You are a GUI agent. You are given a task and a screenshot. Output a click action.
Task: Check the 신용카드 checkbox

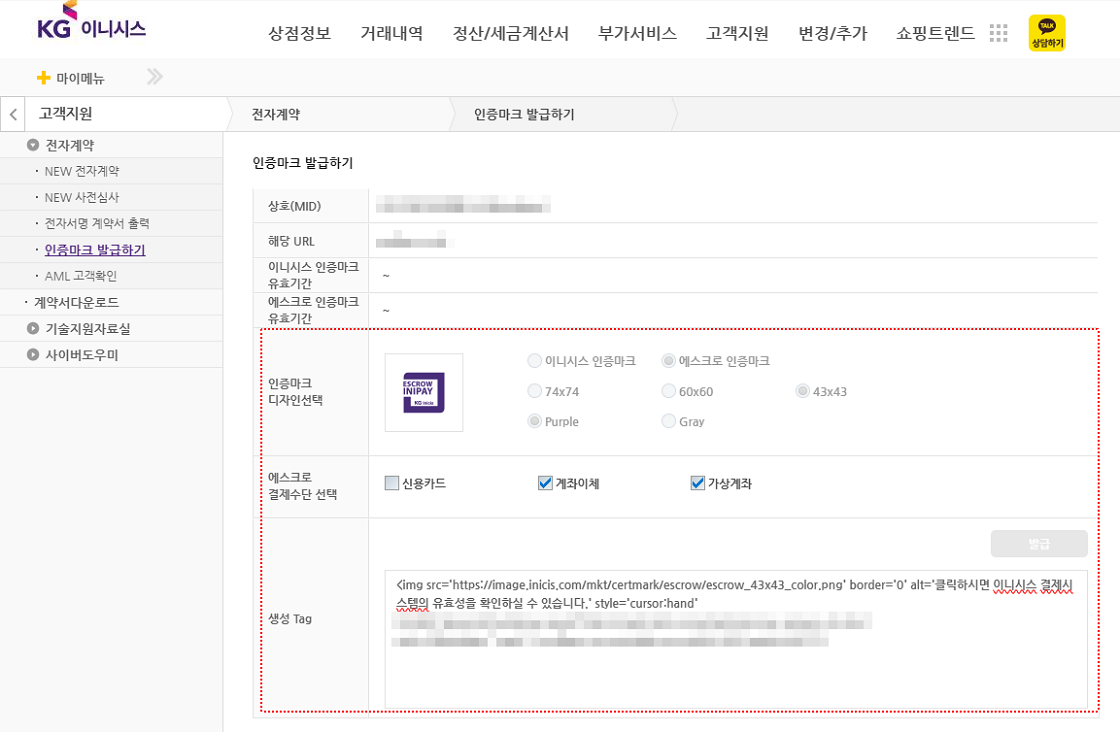392,483
